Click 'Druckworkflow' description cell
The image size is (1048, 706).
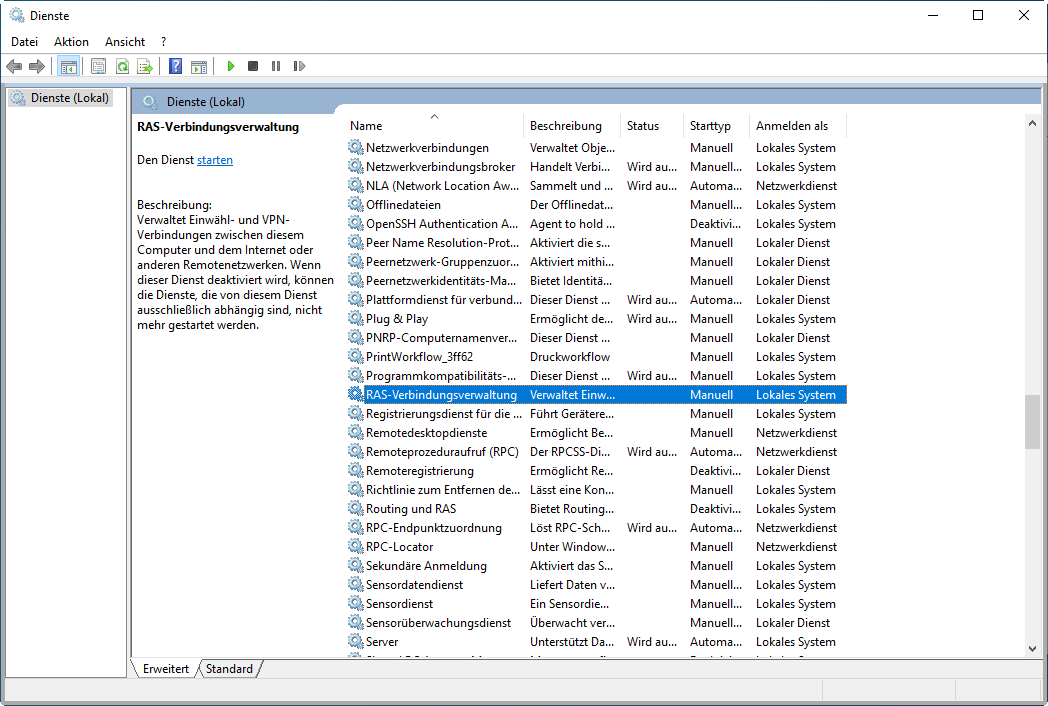(570, 357)
